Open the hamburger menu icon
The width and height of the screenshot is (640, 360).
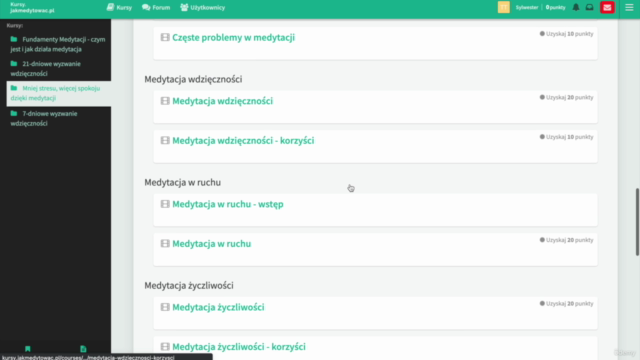pos(629,7)
